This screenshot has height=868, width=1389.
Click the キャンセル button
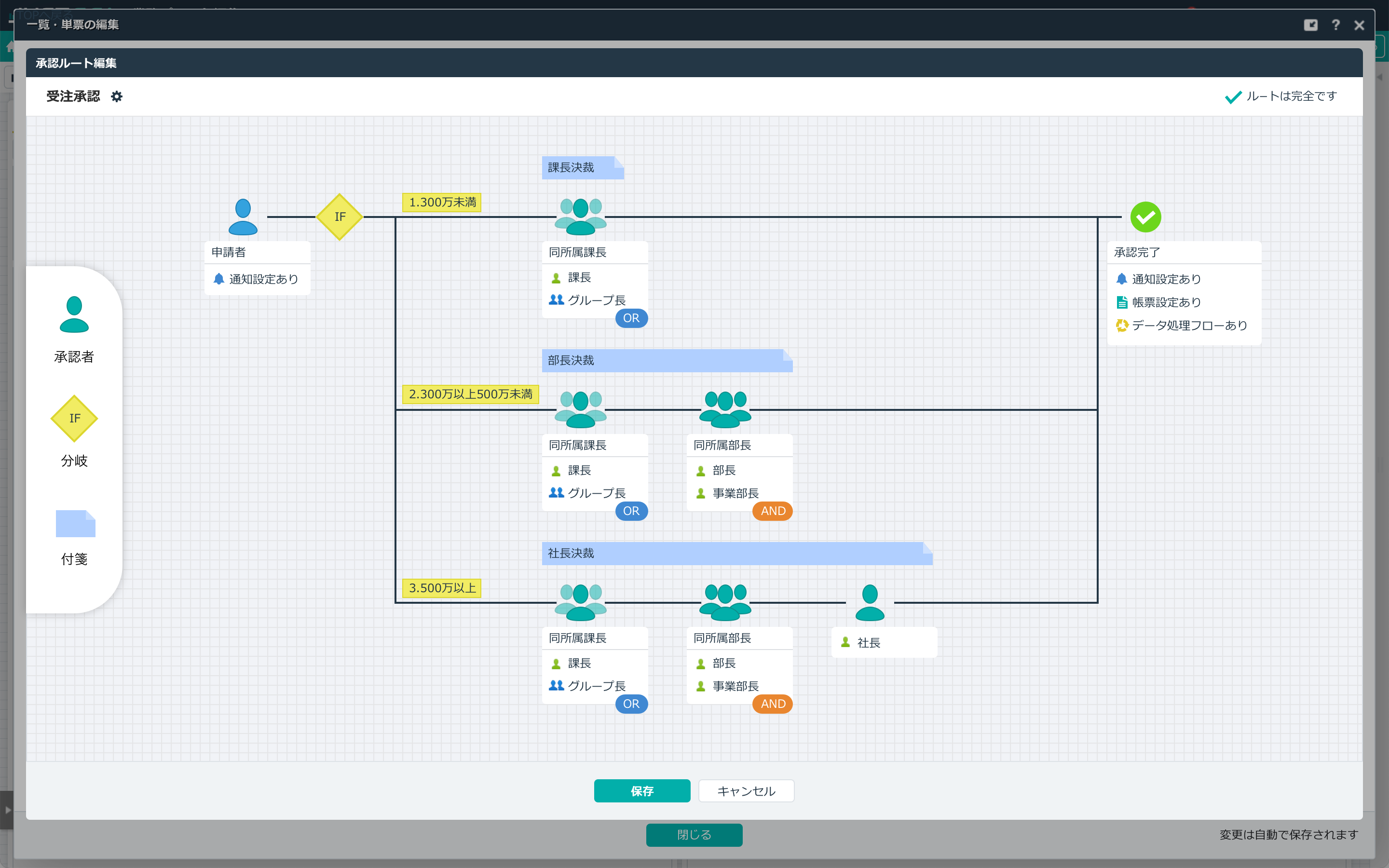[746, 791]
